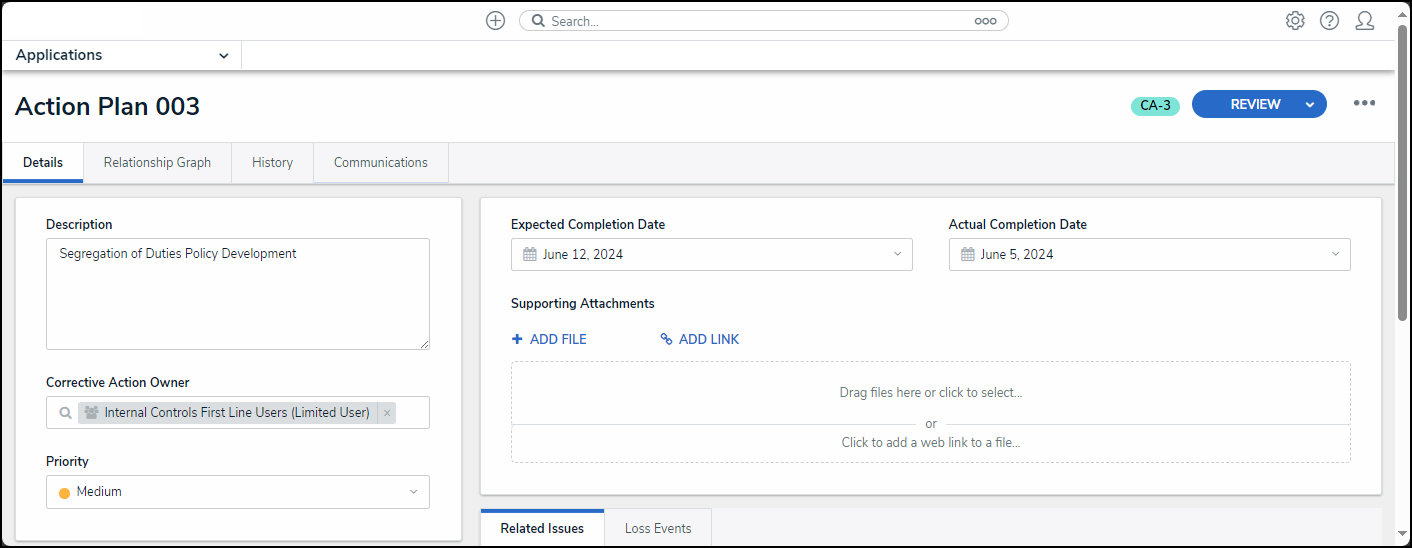Click the Actual Completion Date calendar icon

pos(968,255)
